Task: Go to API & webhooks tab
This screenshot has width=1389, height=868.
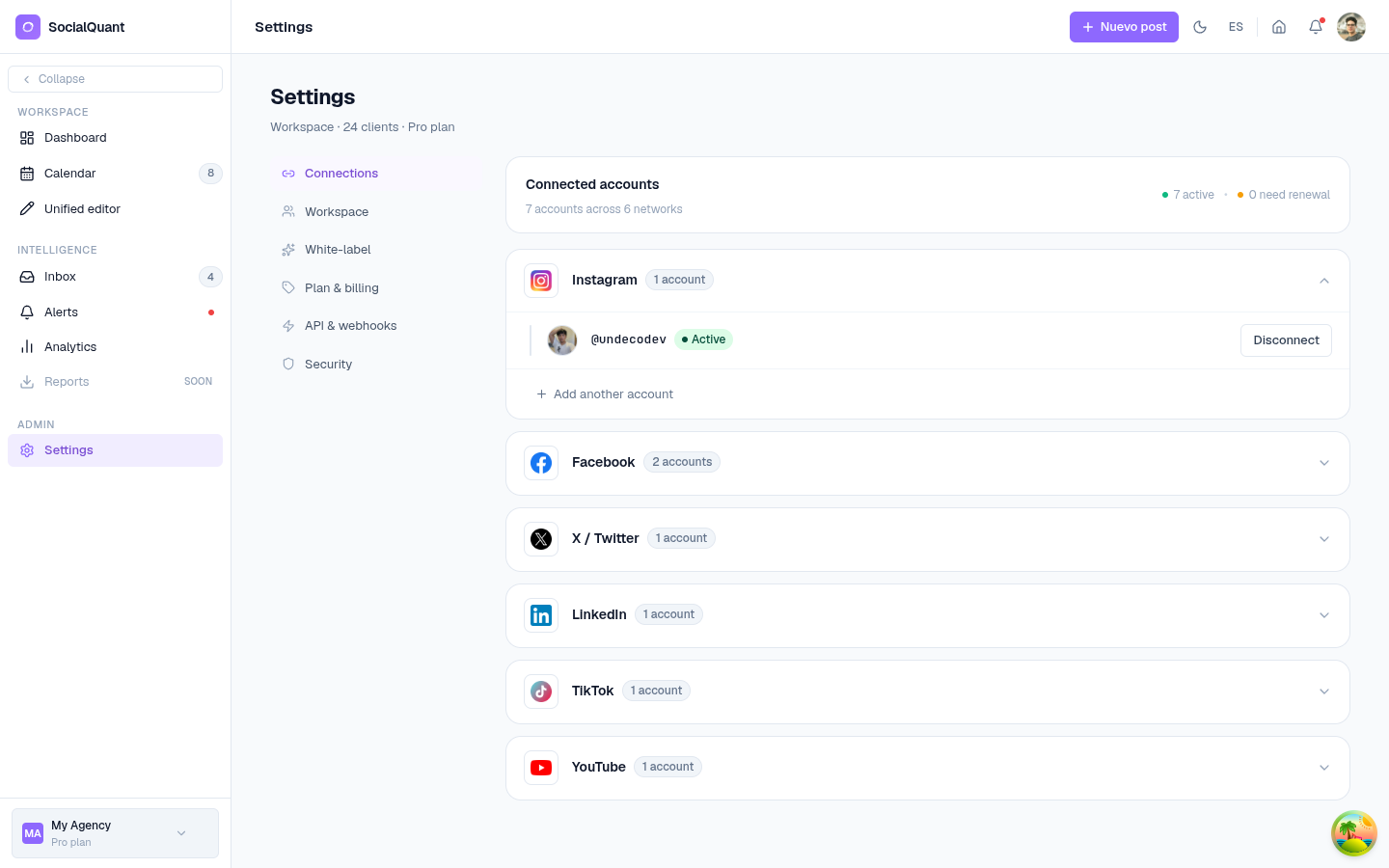Action: (376, 326)
